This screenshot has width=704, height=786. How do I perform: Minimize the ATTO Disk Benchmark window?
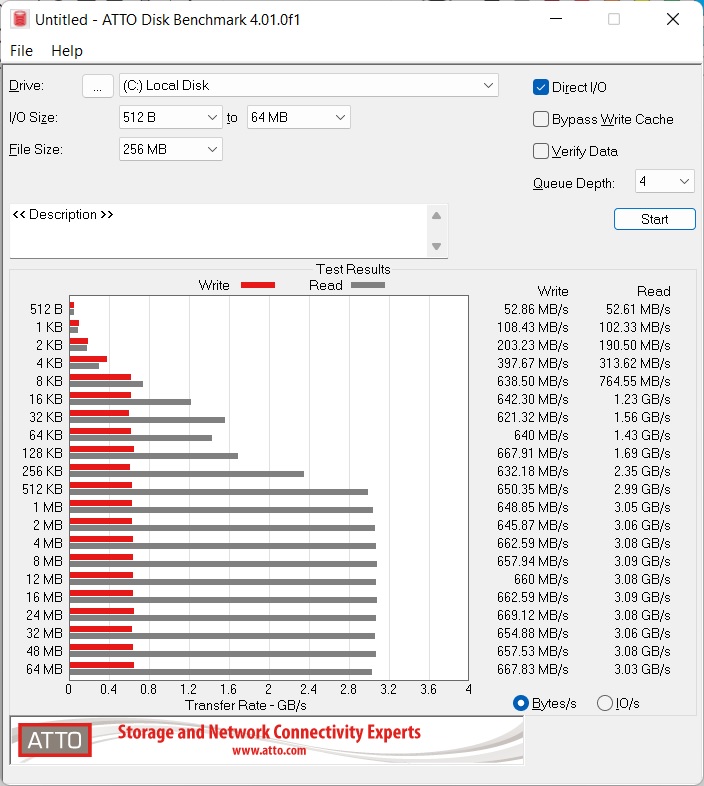556,19
